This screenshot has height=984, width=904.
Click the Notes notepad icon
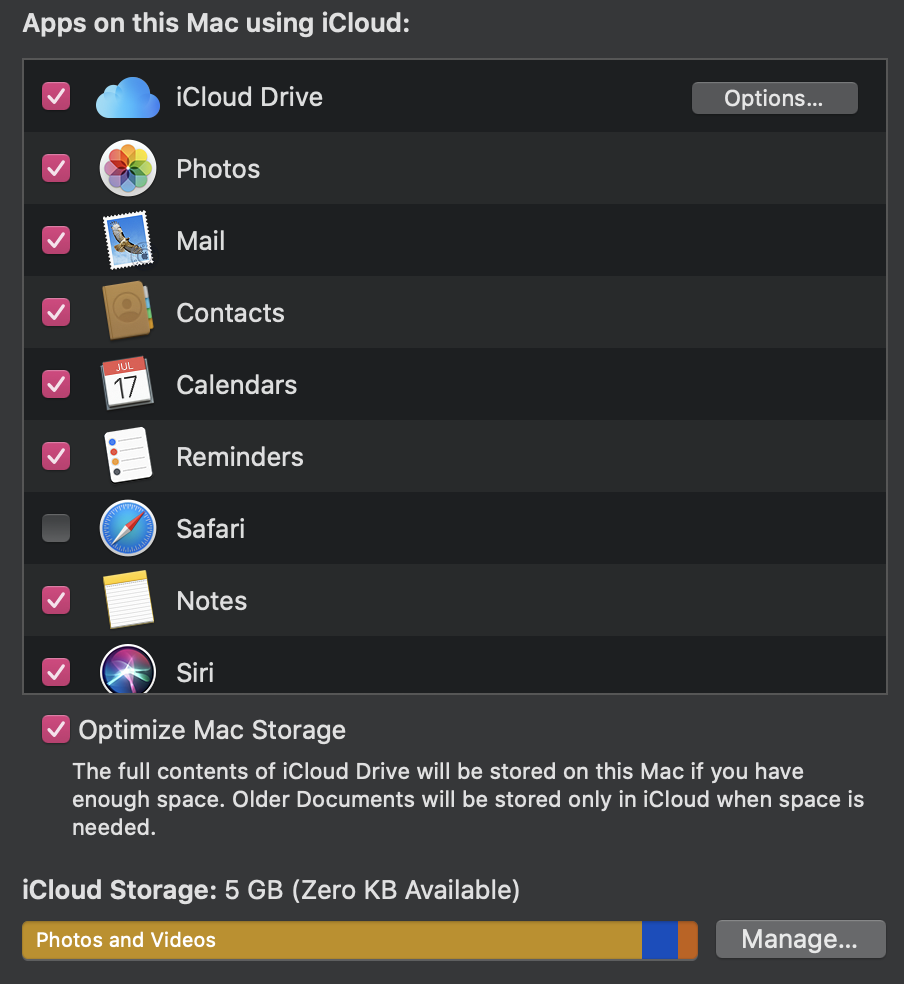click(128, 601)
